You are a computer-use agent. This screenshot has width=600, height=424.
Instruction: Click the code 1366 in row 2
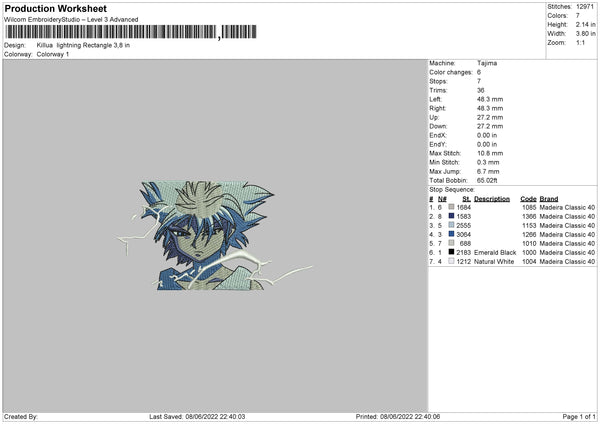(x=529, y=217)
